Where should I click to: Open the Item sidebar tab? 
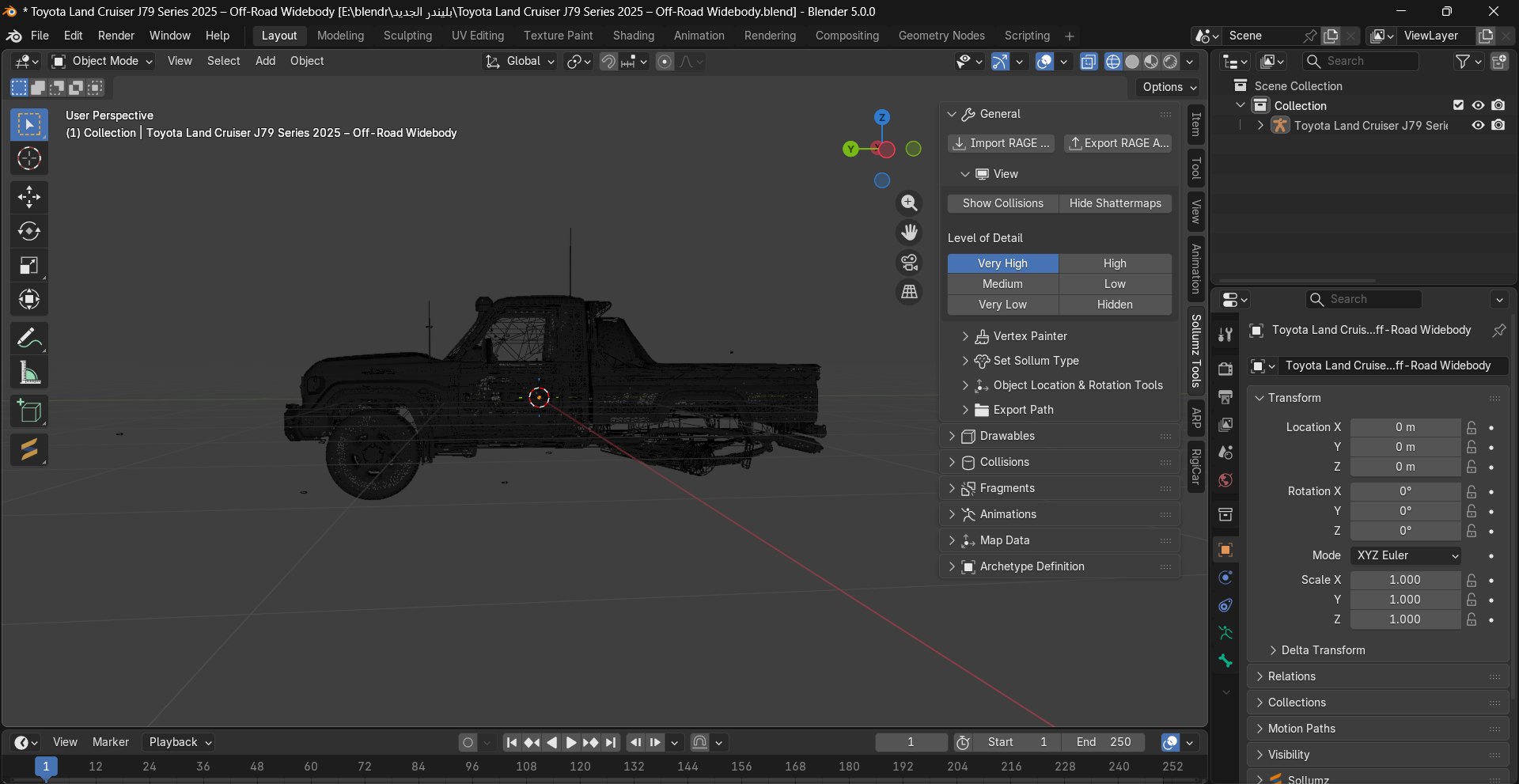pos(1196,125)
